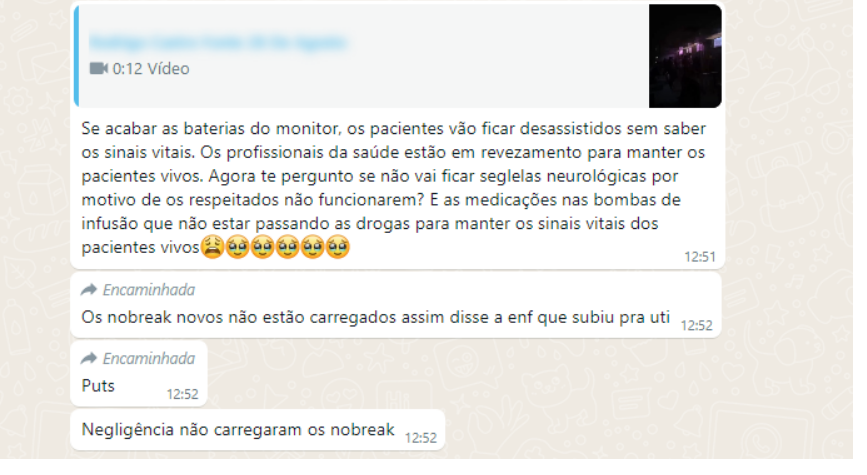This screenshot has width=867, height=475.
Task: Click the forwarded arrow above nobreak novos message
Action: (89, 290)
